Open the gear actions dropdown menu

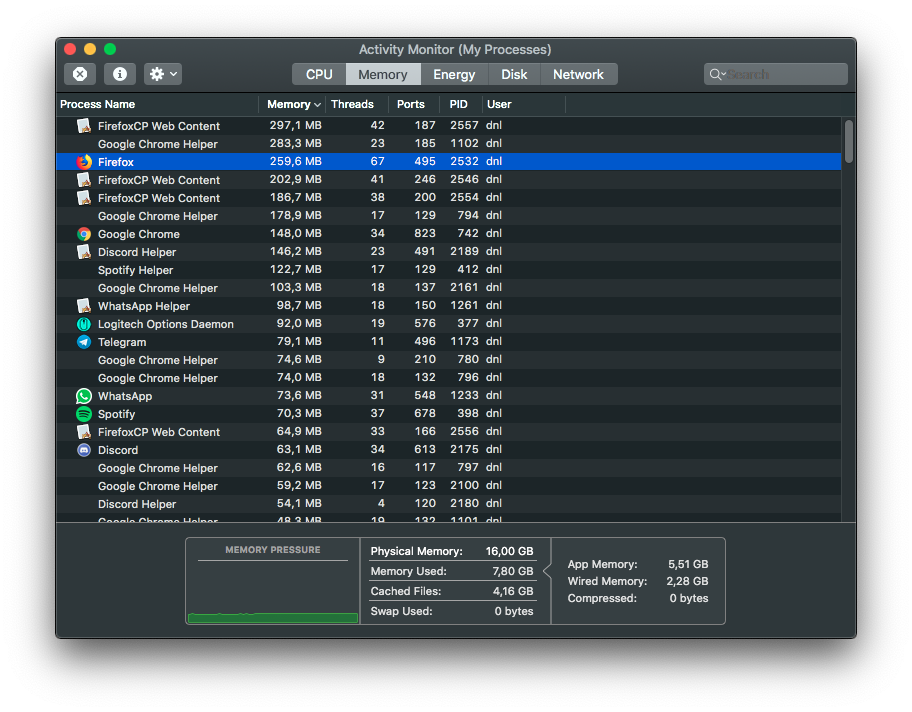162,74
